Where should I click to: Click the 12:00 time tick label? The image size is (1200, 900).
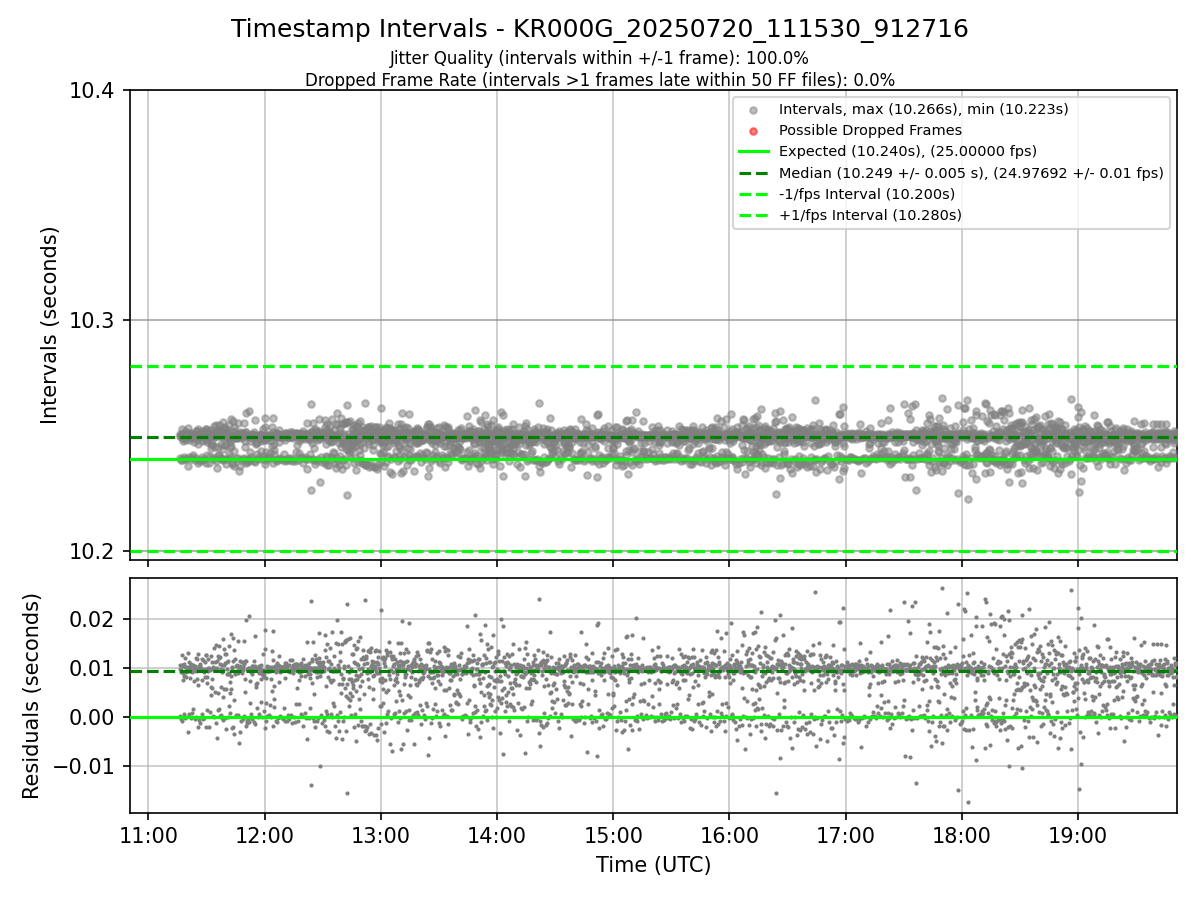pos(264,834)
